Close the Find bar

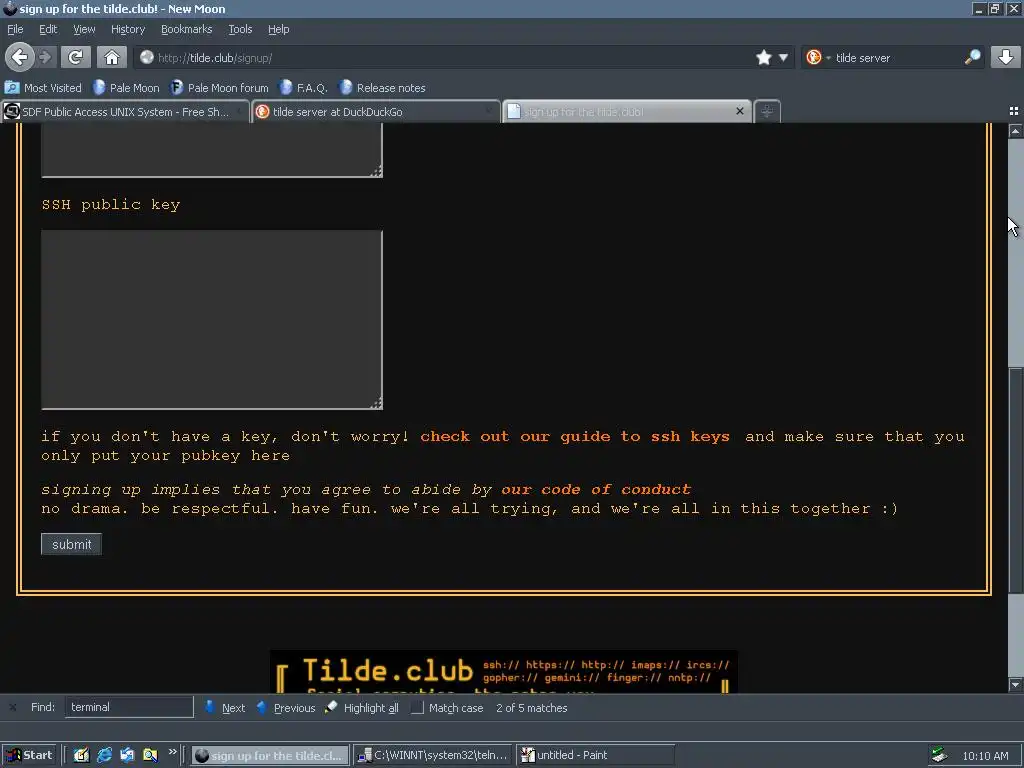tap(12, 707)
